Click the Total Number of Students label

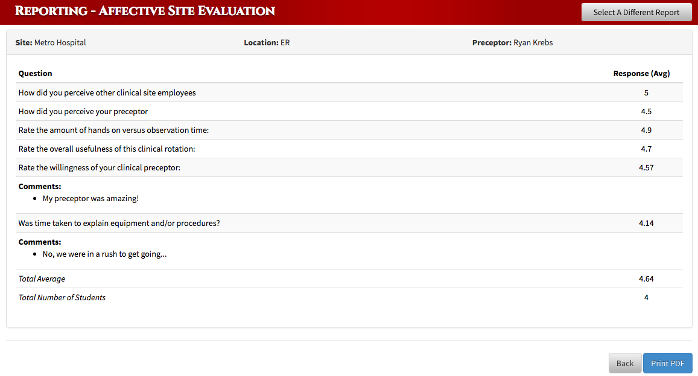[62, 297]
